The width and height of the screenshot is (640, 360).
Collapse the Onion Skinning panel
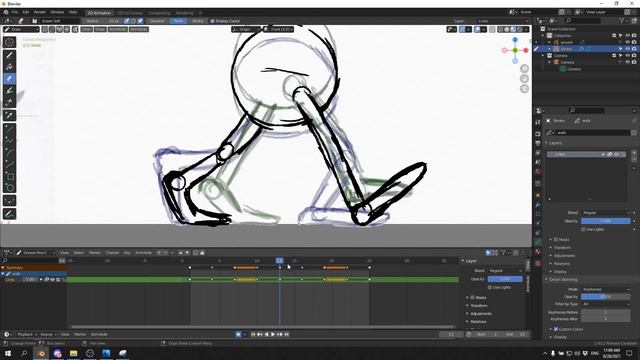(x=563, y=280)
